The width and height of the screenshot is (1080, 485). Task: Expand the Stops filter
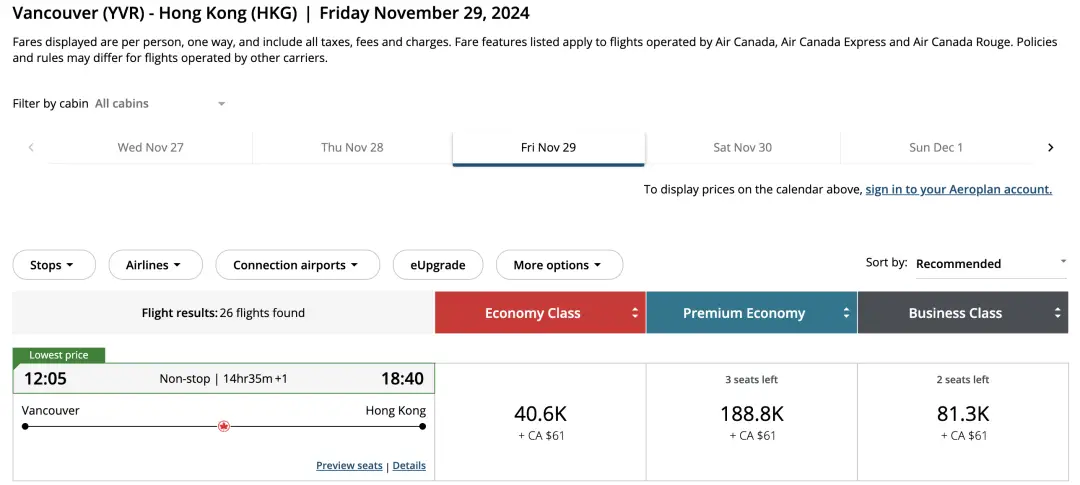tap(53, 265)
